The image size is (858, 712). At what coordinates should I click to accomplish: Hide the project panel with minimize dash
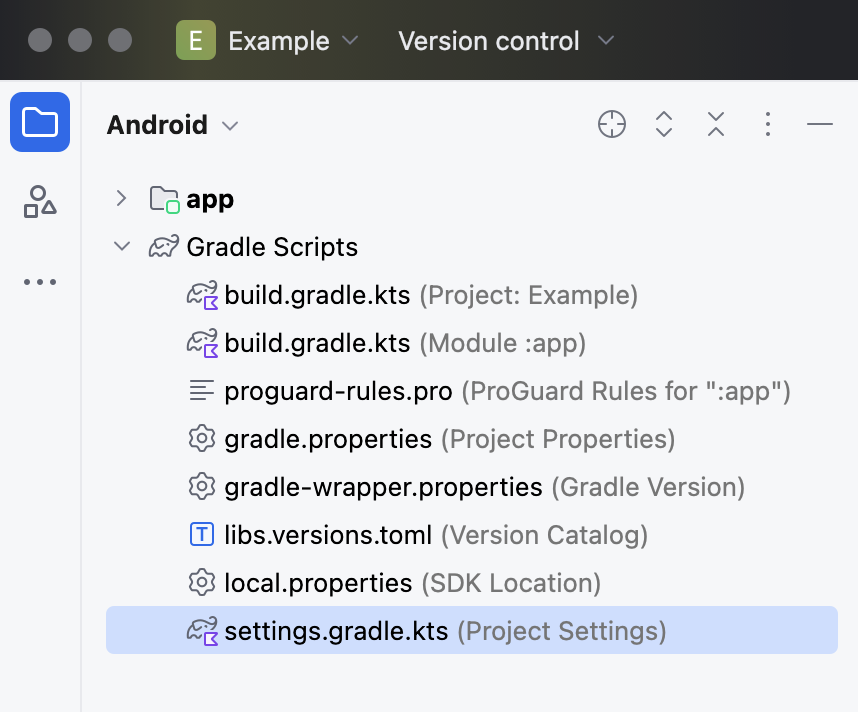[x=820, y=124]
